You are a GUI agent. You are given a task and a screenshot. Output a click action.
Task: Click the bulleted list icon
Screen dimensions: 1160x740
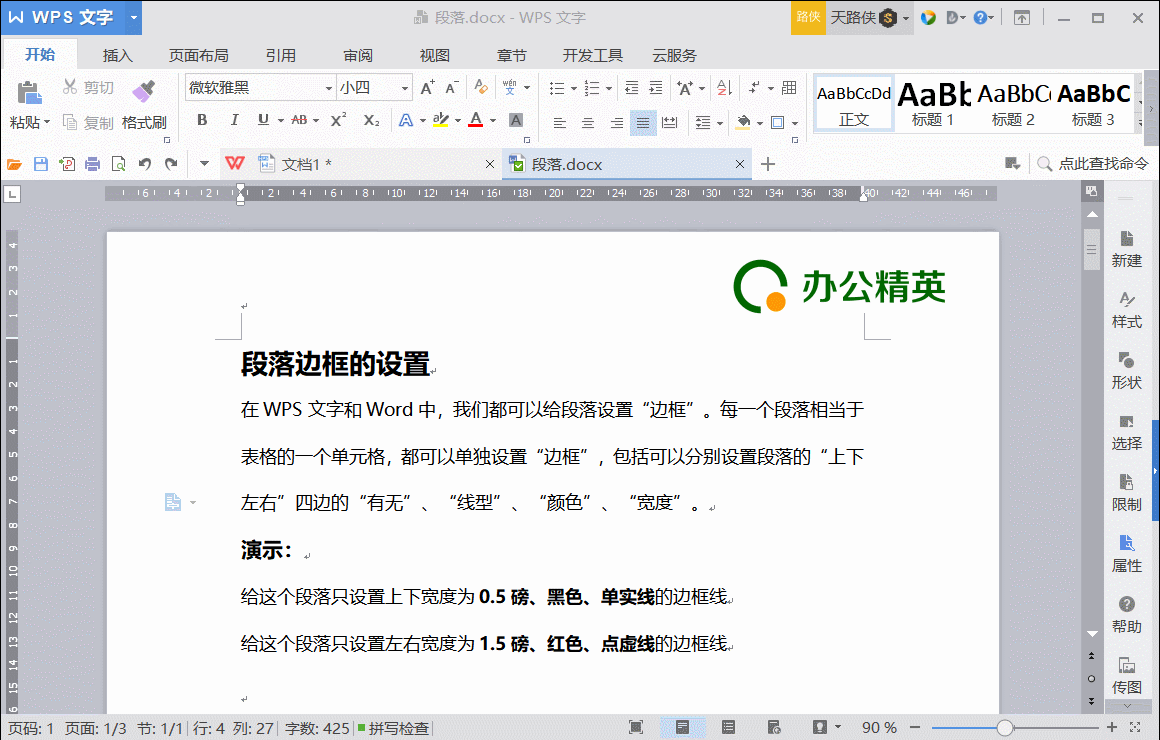coord(557,88)
